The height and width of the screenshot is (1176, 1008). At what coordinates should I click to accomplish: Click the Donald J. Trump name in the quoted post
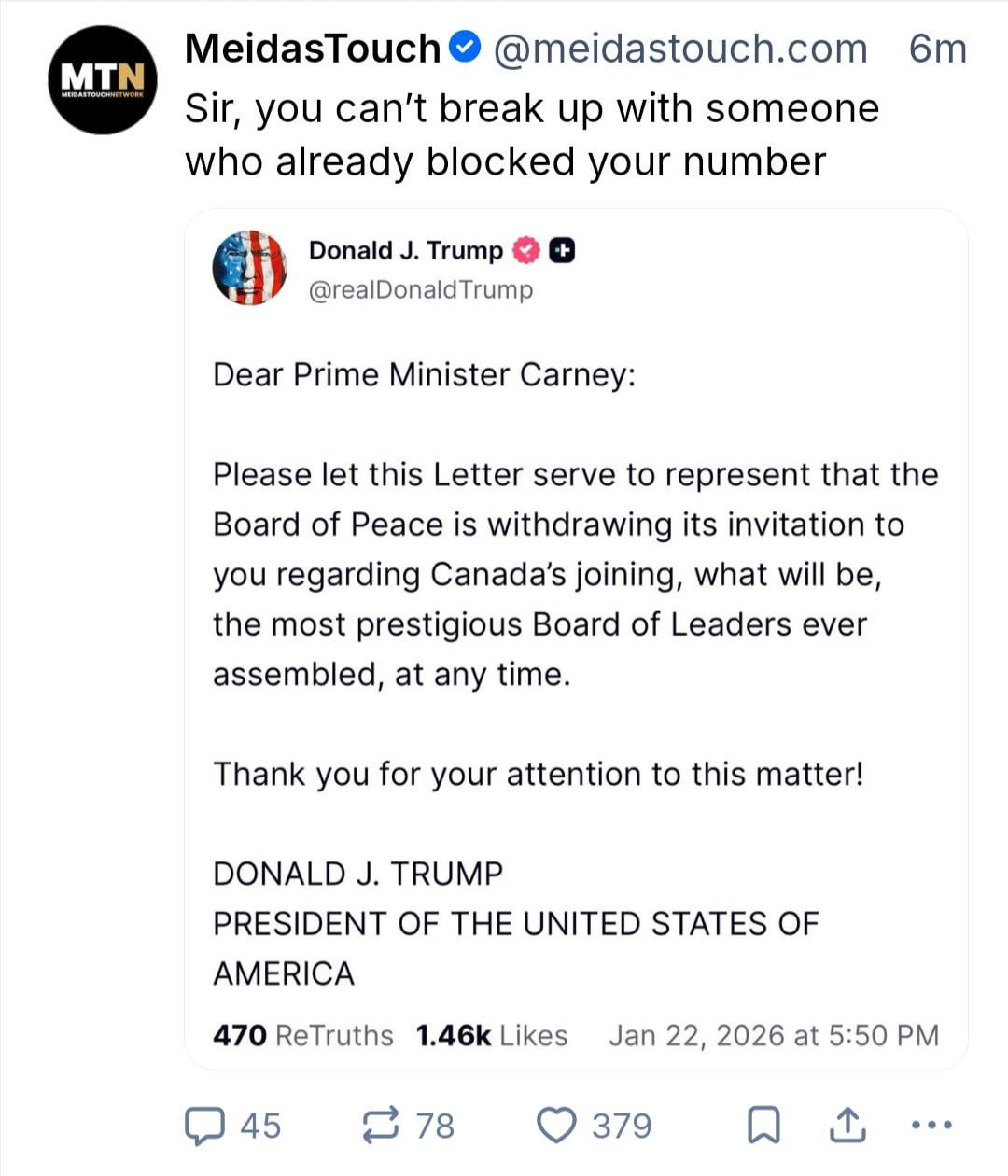click(405, 250)
